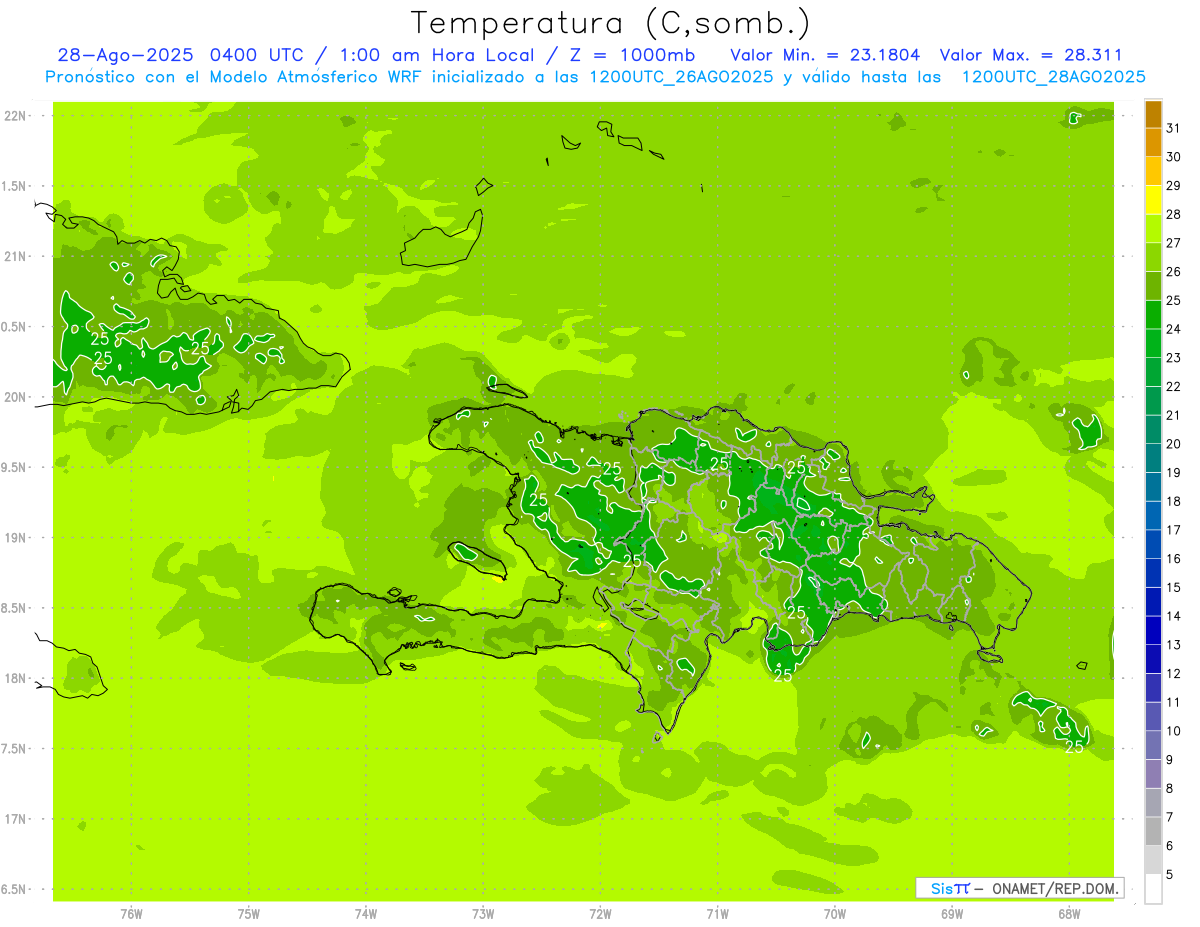
Task: Click the latitude axis label '9.5N'
Action: pos(15,467)
